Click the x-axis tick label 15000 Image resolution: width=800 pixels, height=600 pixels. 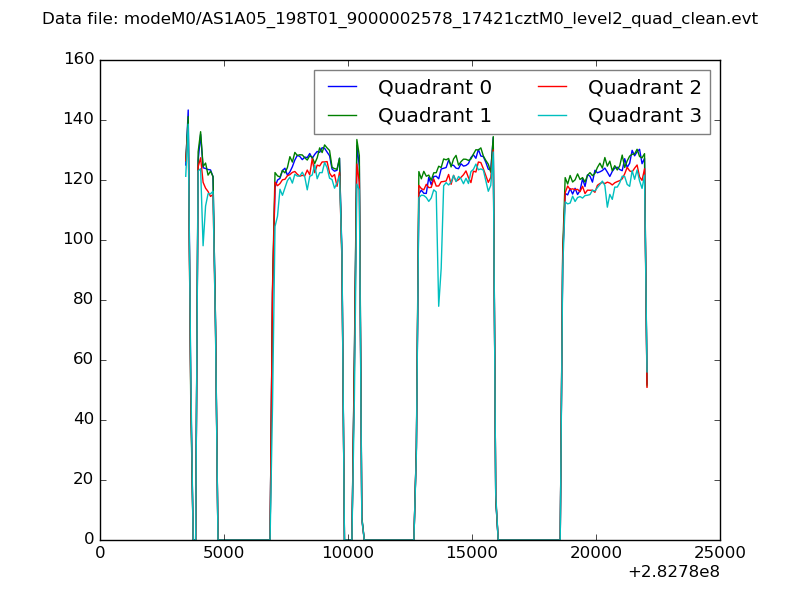click(x=472, y=552)
